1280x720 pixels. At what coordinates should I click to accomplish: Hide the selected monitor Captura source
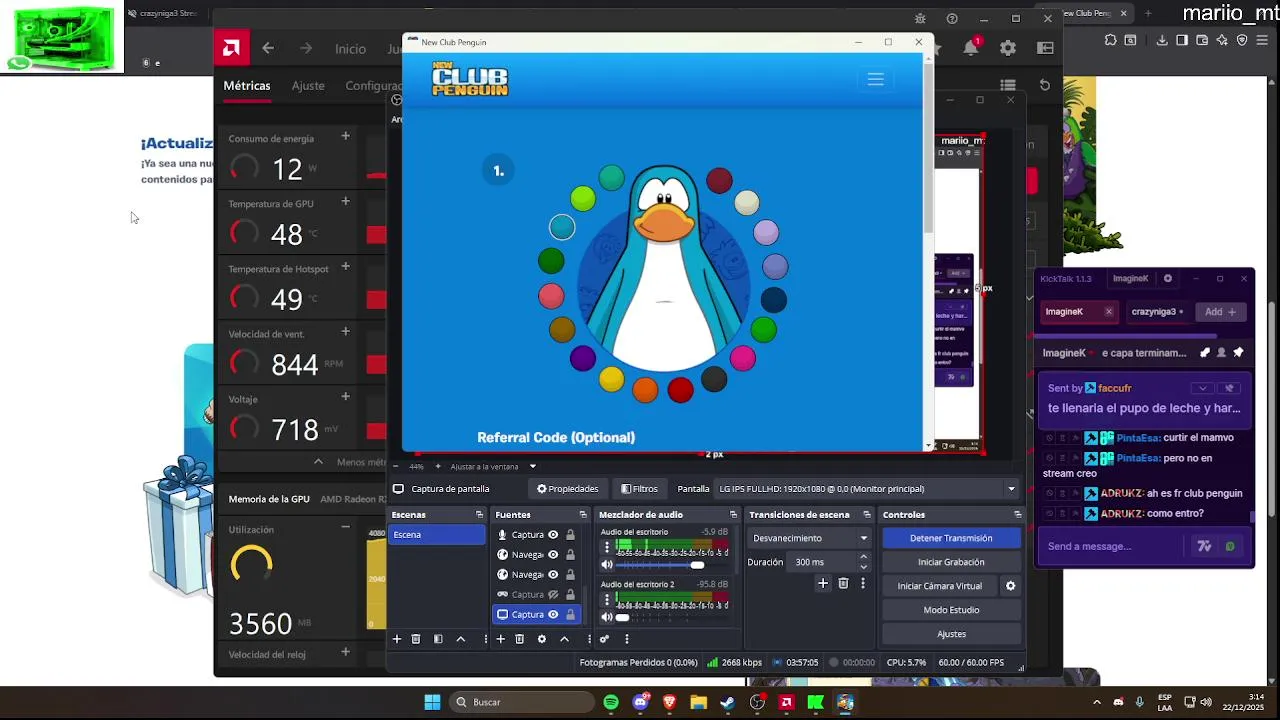pyautogui.click(x=553, y=615)
